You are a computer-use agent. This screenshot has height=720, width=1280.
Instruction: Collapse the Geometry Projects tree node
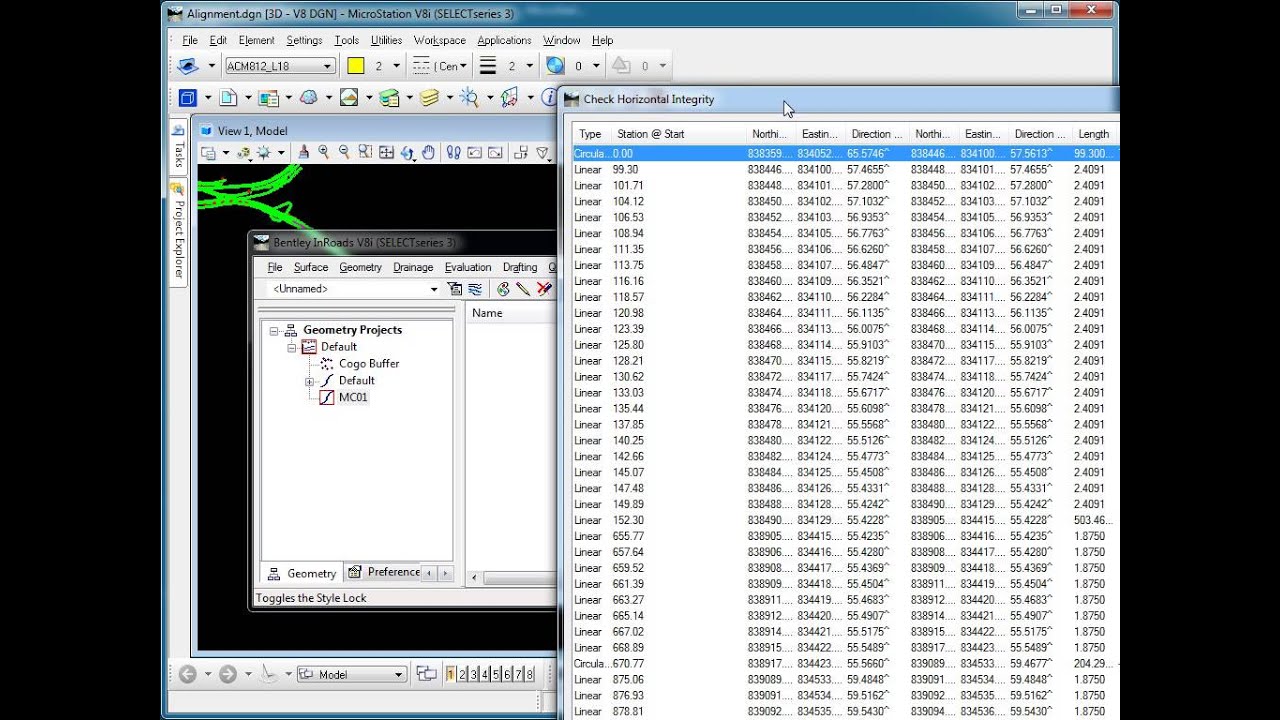[x=274, y=330]
